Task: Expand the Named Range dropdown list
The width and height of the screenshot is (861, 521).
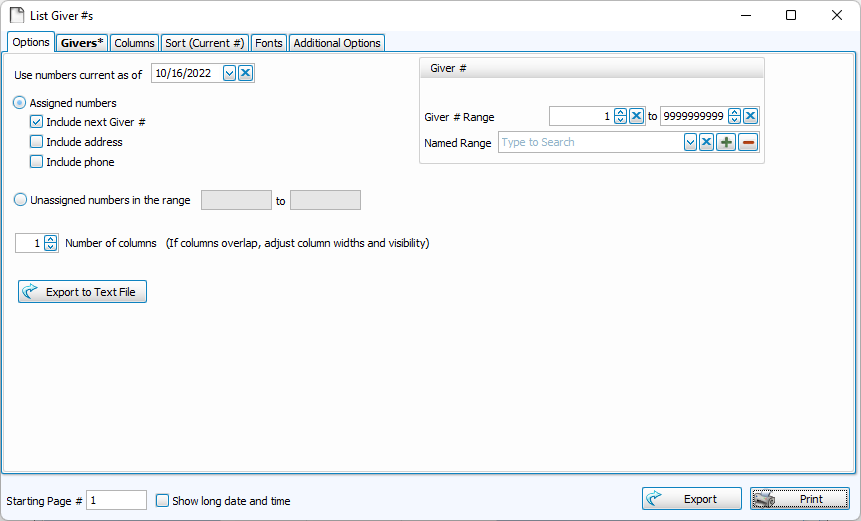Action: pyautogui.click(x=690, y=143)
